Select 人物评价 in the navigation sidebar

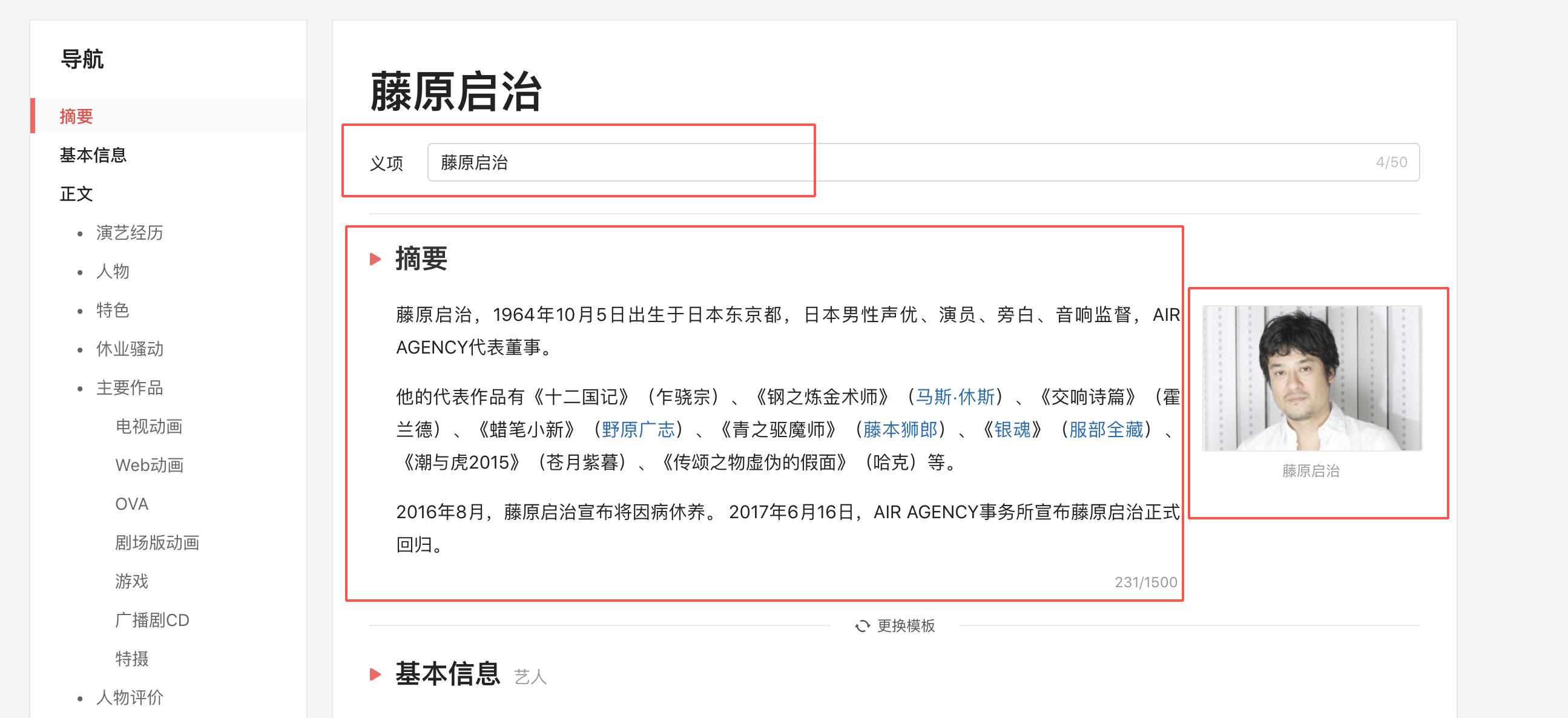[129, 697]
